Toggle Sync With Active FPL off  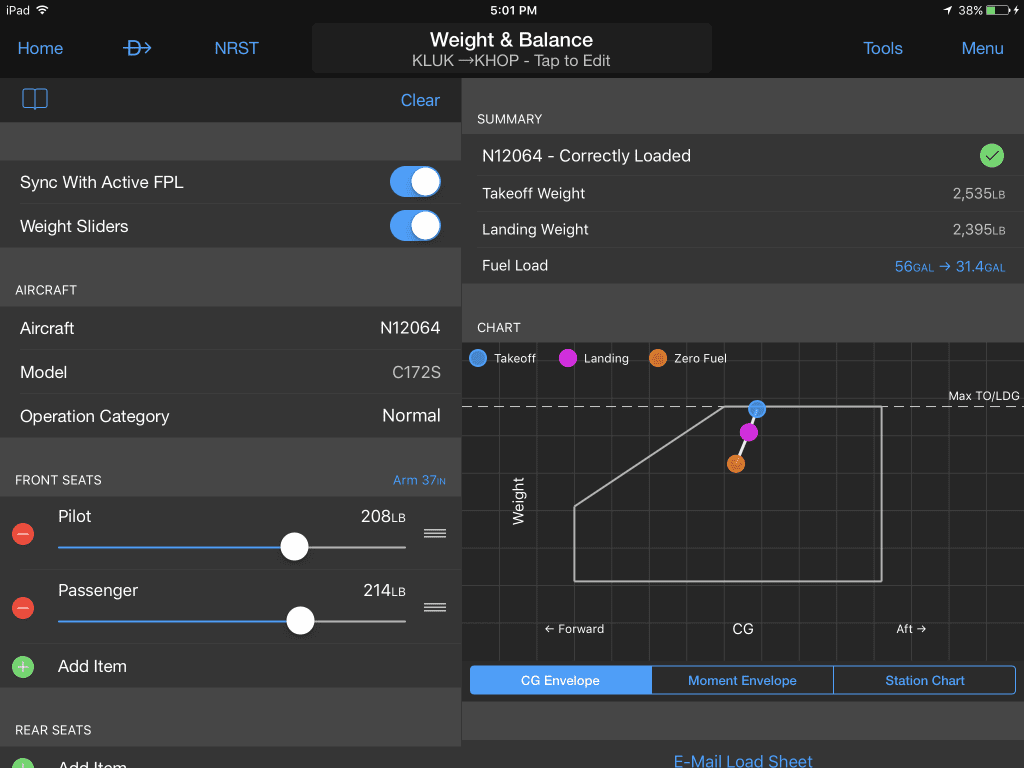tap(414, 181)
